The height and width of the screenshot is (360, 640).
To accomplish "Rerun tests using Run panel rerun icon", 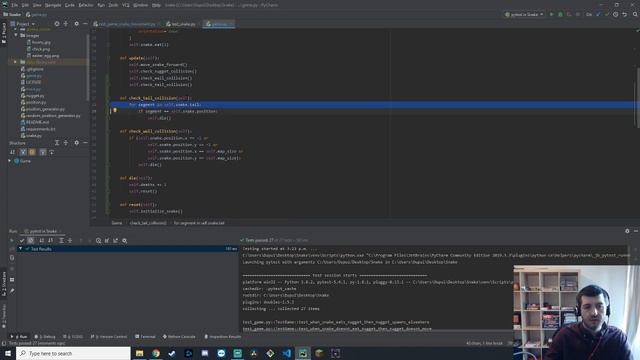I will (12, 240).
